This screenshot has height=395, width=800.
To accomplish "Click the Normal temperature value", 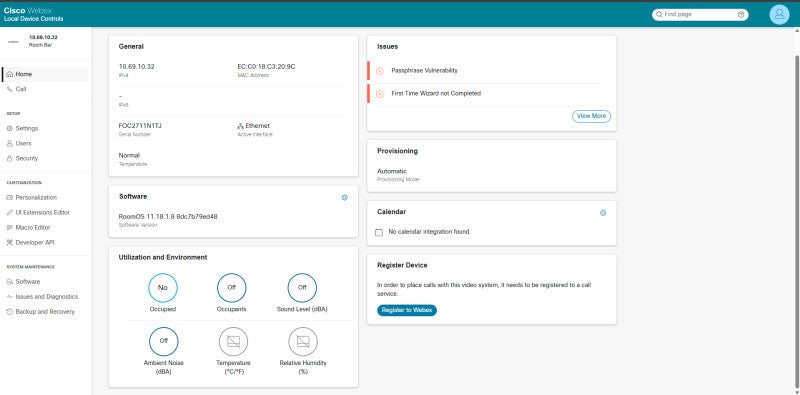I will (x=129, y=156).
